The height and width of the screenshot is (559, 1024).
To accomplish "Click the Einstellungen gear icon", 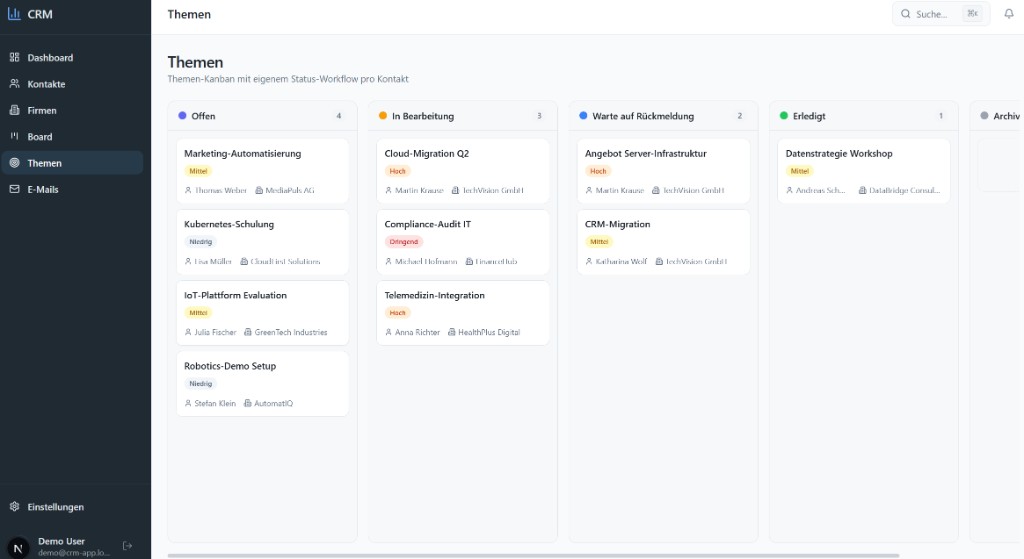I will [15, 507].
